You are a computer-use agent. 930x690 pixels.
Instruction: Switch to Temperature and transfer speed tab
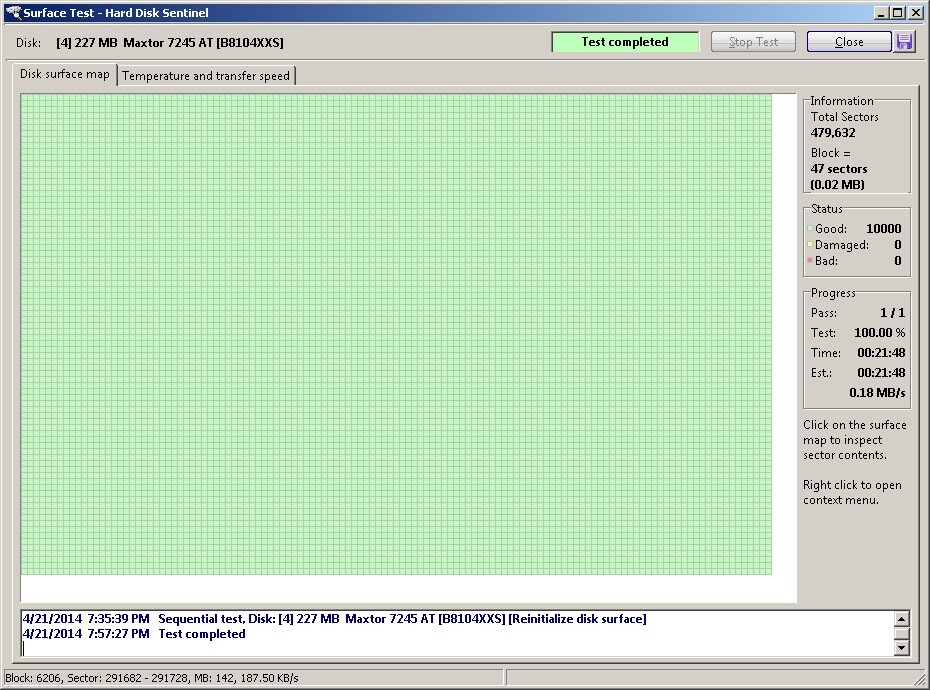coord(206,76)
